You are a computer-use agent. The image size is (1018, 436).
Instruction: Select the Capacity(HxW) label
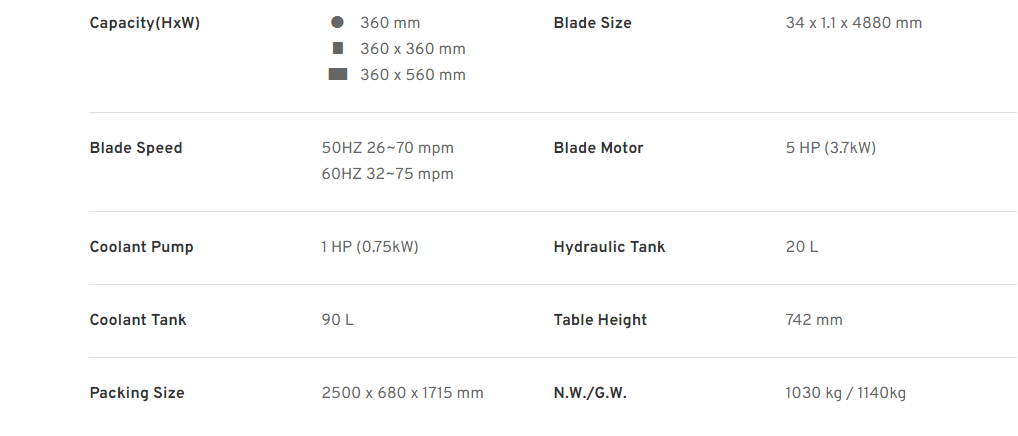coord(145,23)
